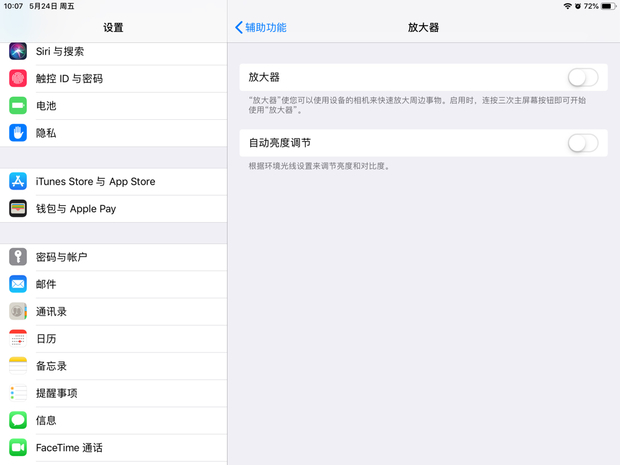Tap the blue back chevron arrow
Viewport: 620px width, 465px height.
(239, 27)
